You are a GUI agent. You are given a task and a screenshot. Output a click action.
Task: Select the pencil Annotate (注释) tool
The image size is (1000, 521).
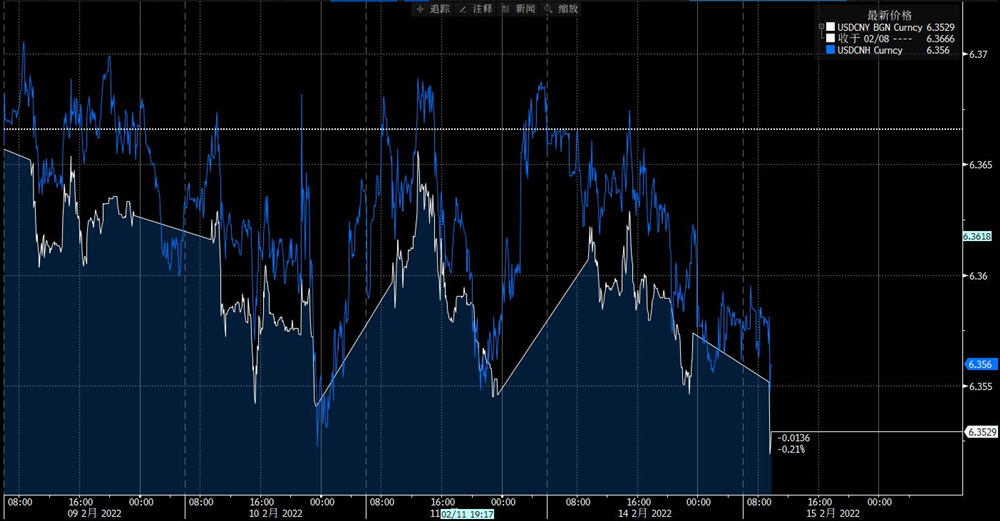click(x=463, y=9)
